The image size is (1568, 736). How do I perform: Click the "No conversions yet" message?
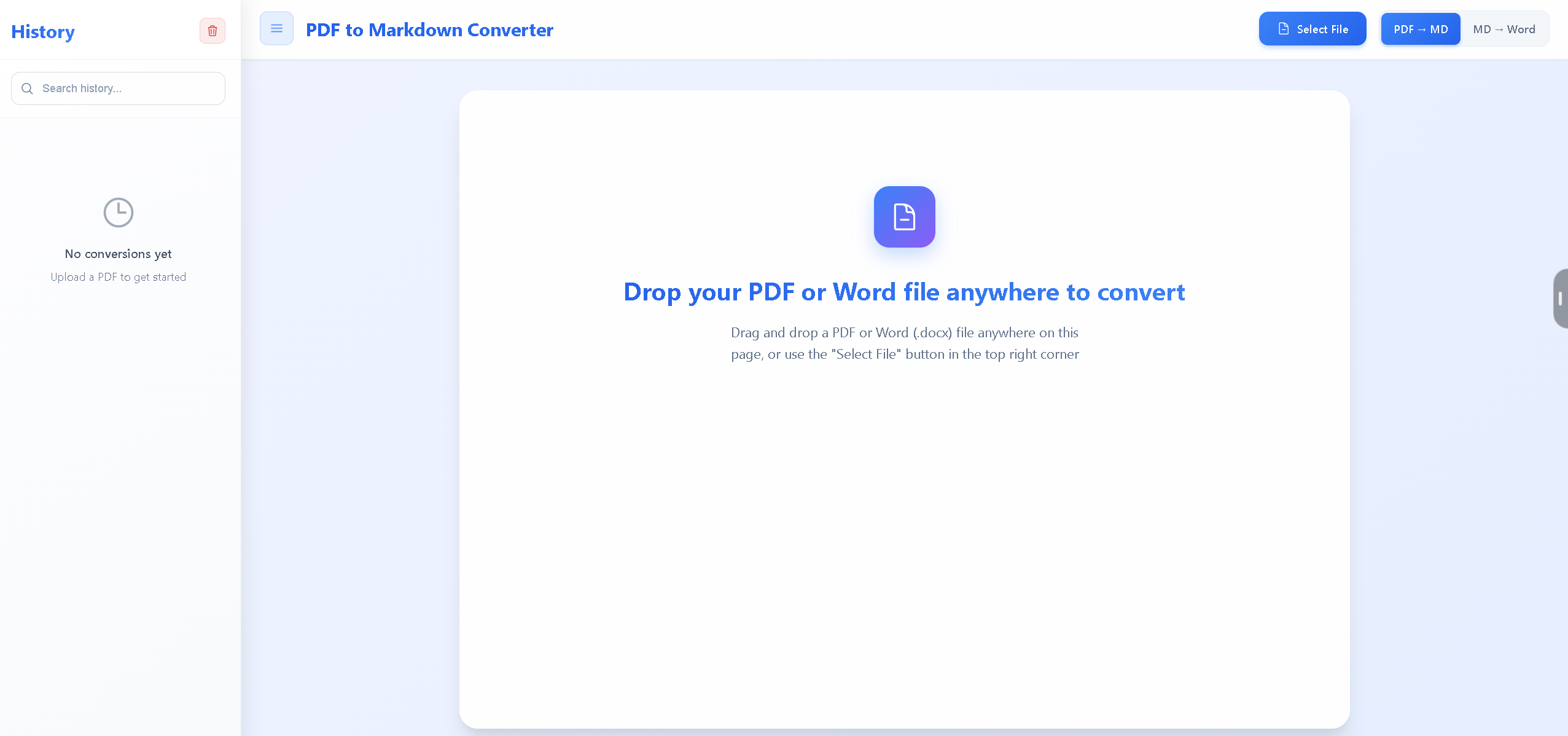coord(118,254)
